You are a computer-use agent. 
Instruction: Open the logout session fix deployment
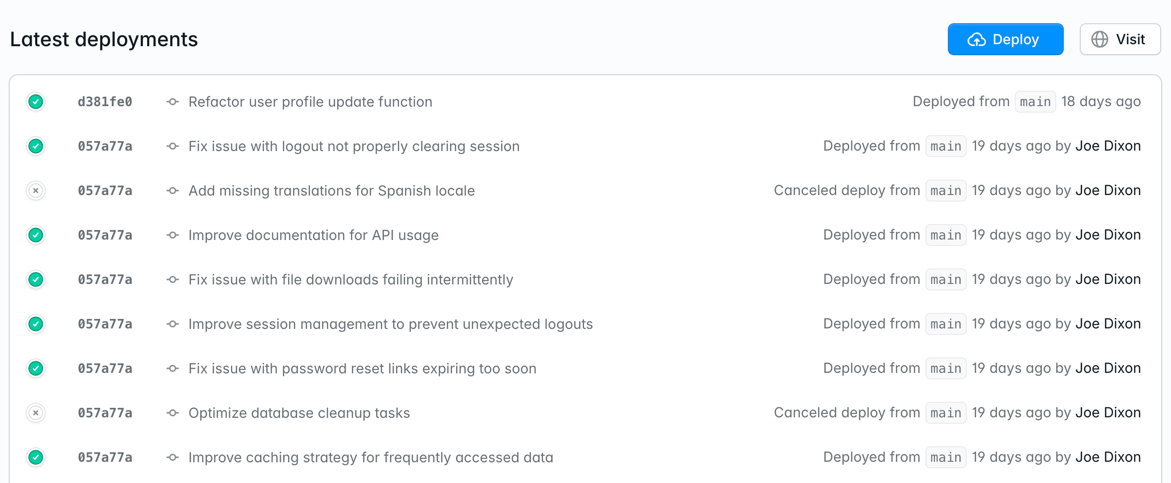click(x=354, y=146)
